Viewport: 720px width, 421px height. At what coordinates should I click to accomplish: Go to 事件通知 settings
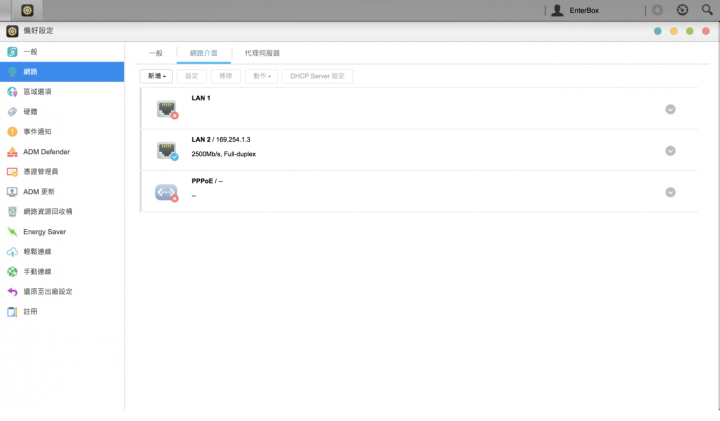coord(62,132)
